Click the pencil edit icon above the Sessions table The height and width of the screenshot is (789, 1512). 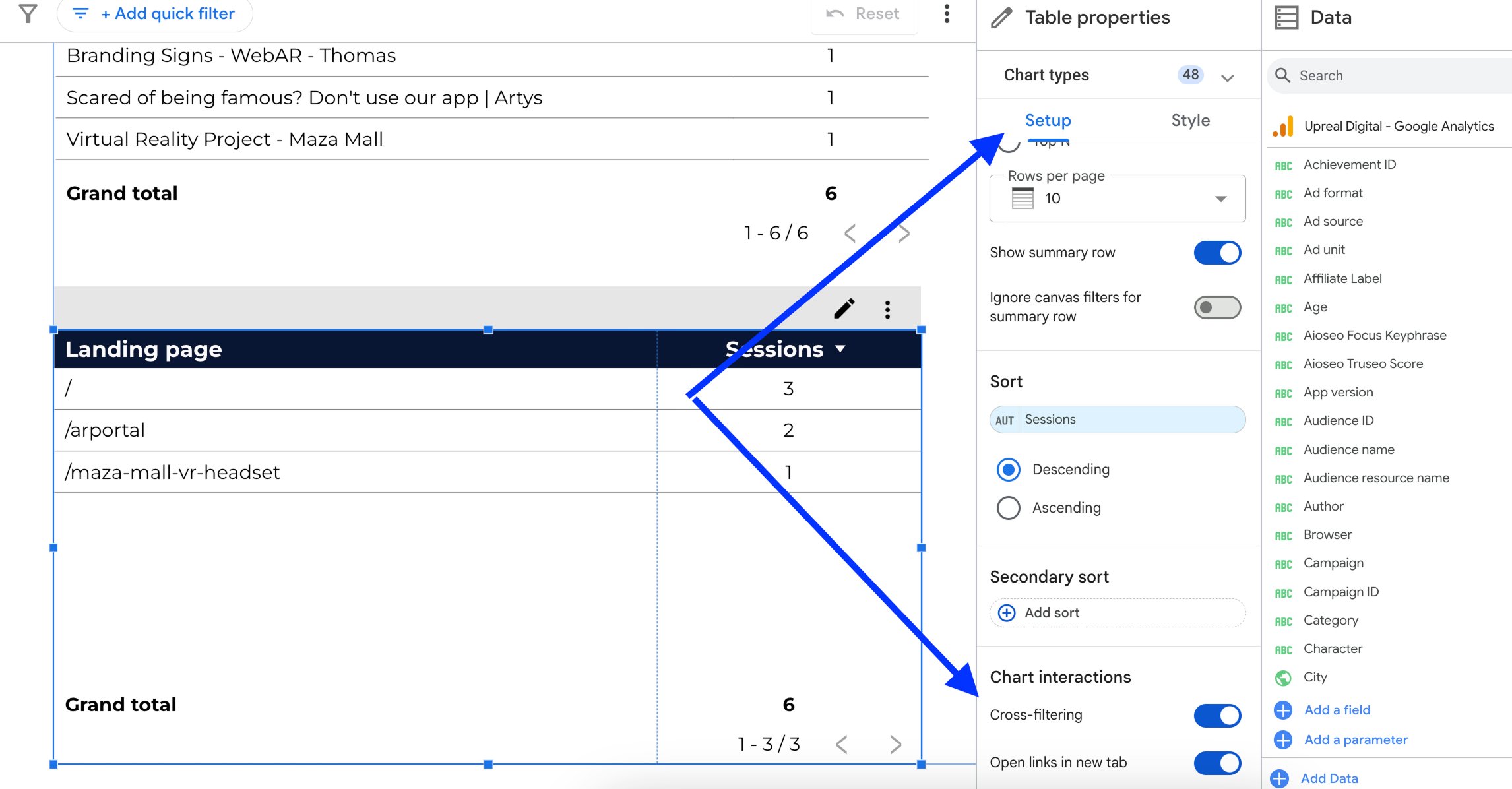(844, 309)
